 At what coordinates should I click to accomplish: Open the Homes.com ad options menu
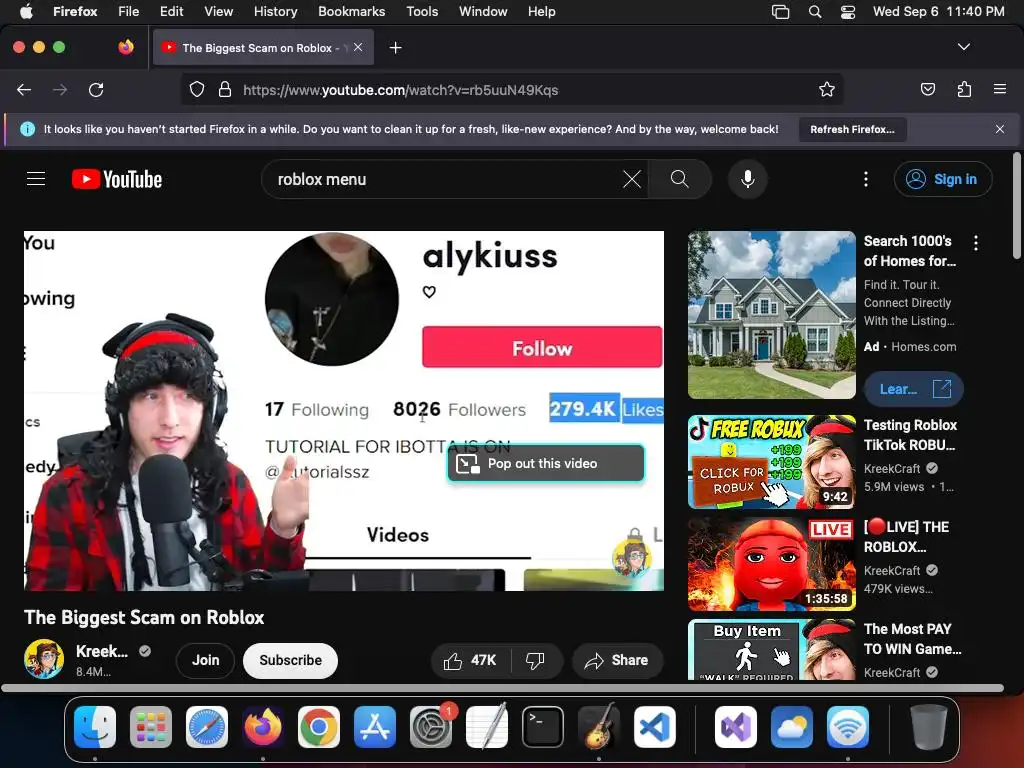[976, 243]
